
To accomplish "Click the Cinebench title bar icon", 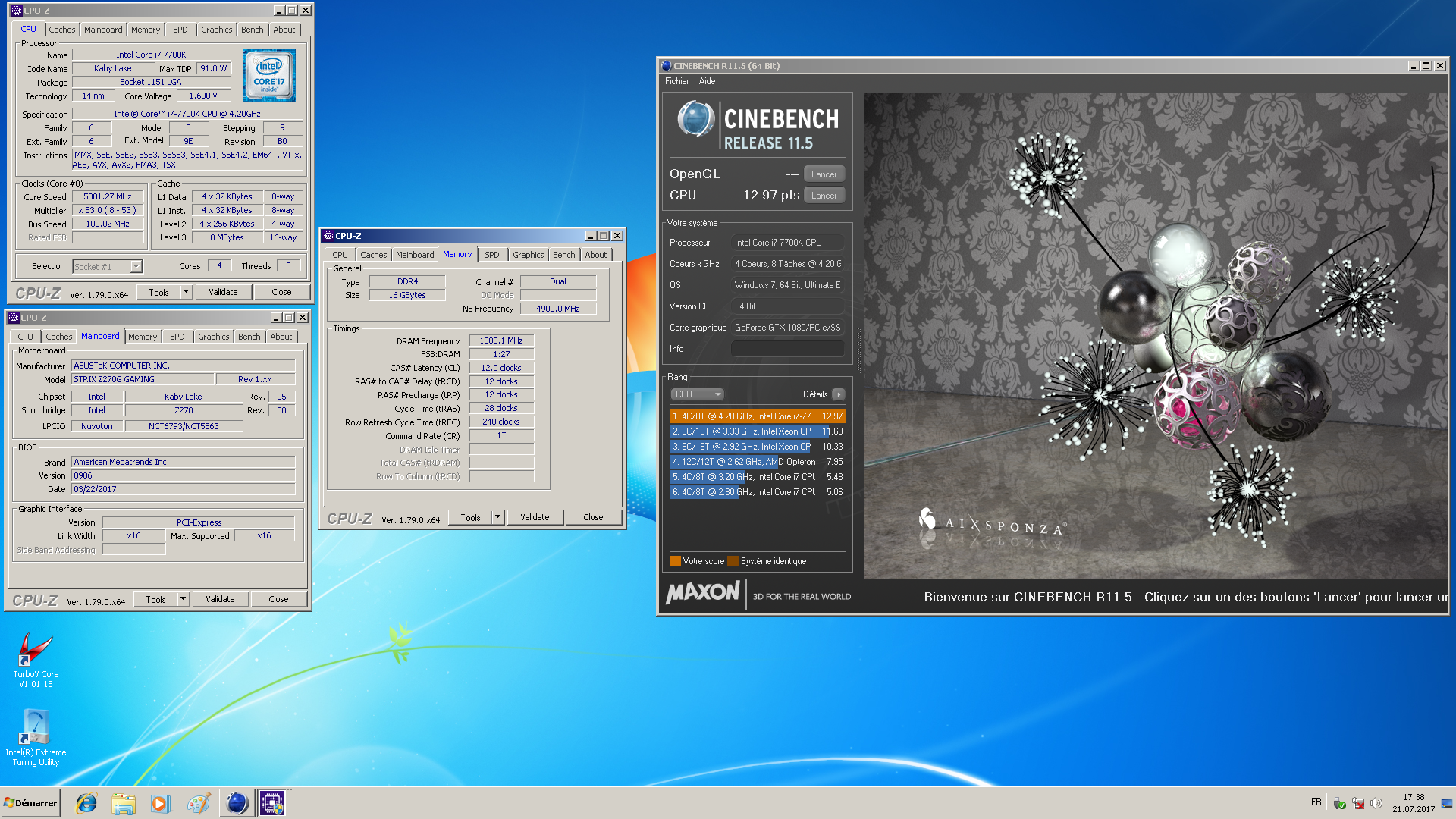I will (x=667, y=66).
